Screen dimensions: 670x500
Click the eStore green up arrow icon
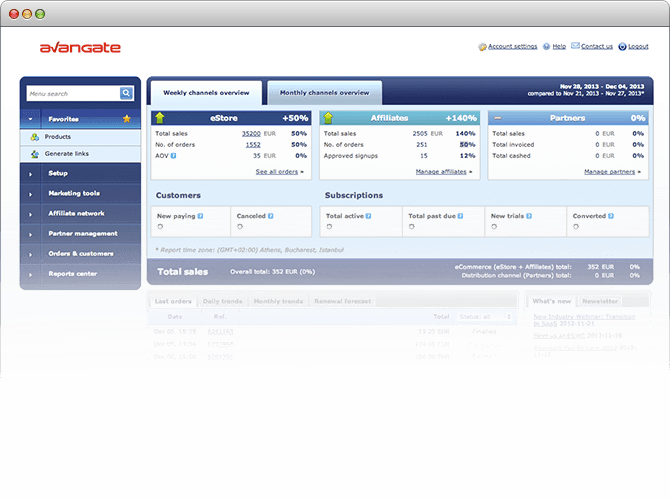[160, 118]
